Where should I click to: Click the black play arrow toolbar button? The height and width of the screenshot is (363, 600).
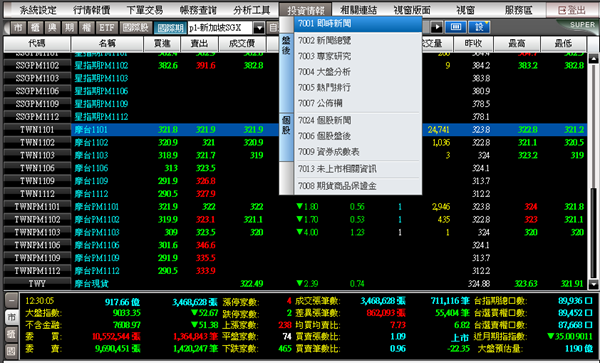pyautogui.click(x=436, y=28)
